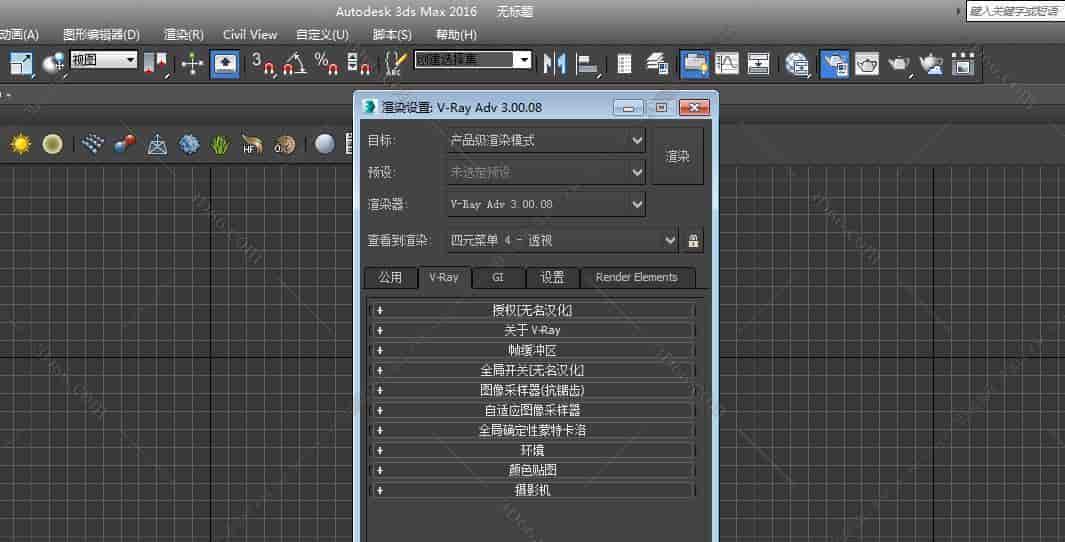Toggle the Layer Explorer toolbar button
The image size is (1065, 542).
(657, 63)
